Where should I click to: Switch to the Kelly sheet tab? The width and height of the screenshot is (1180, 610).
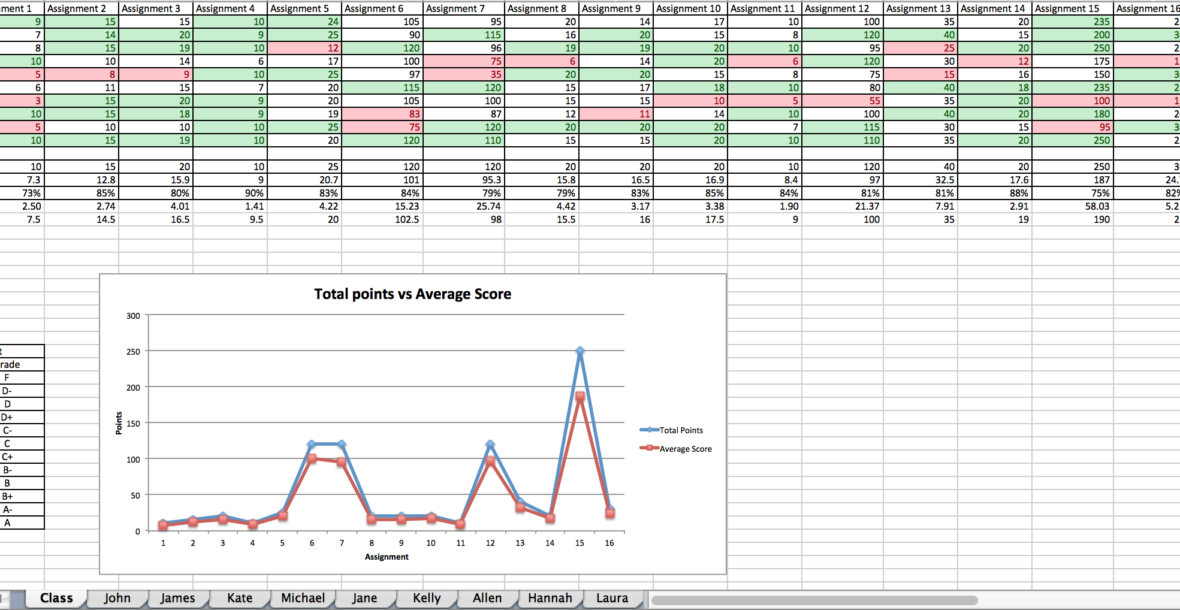(x=426, y=598)
